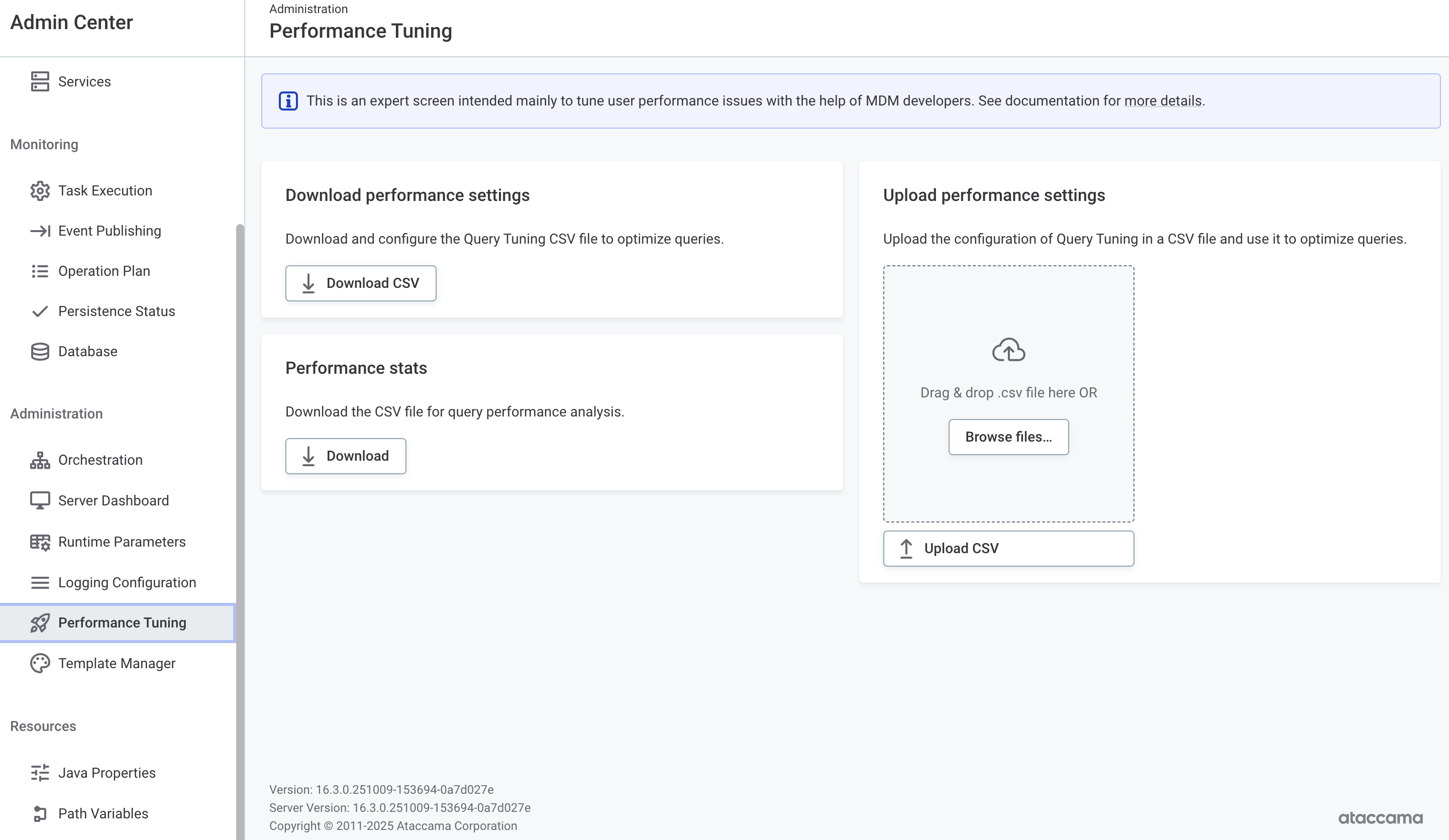Open Operation Plan using its list icon
This screenshot has height=840, width=1449.
pyautogui.click(x=40, y=271)
